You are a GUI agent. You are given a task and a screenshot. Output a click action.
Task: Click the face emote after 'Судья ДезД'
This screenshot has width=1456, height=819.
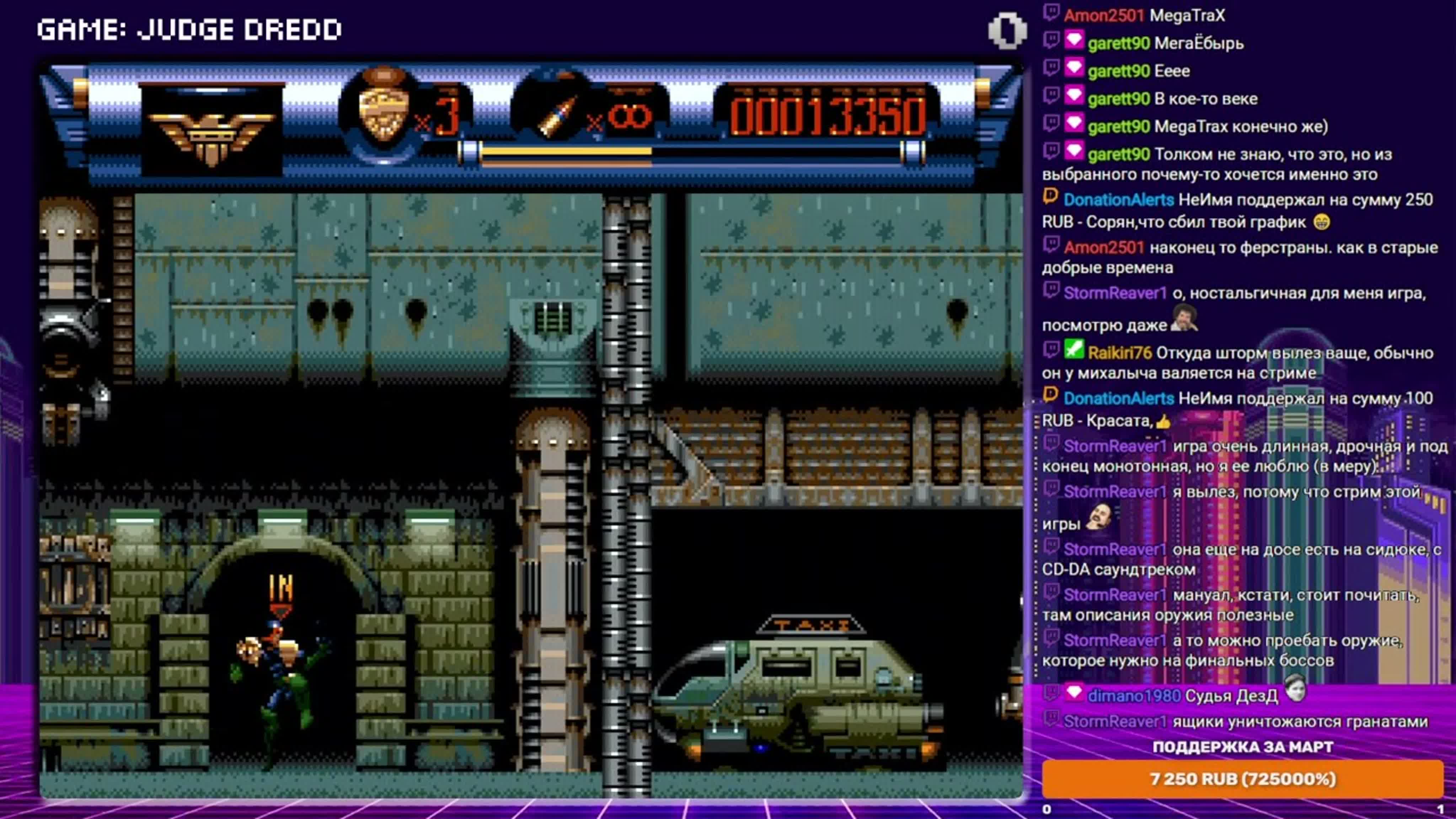[1295, 689]
